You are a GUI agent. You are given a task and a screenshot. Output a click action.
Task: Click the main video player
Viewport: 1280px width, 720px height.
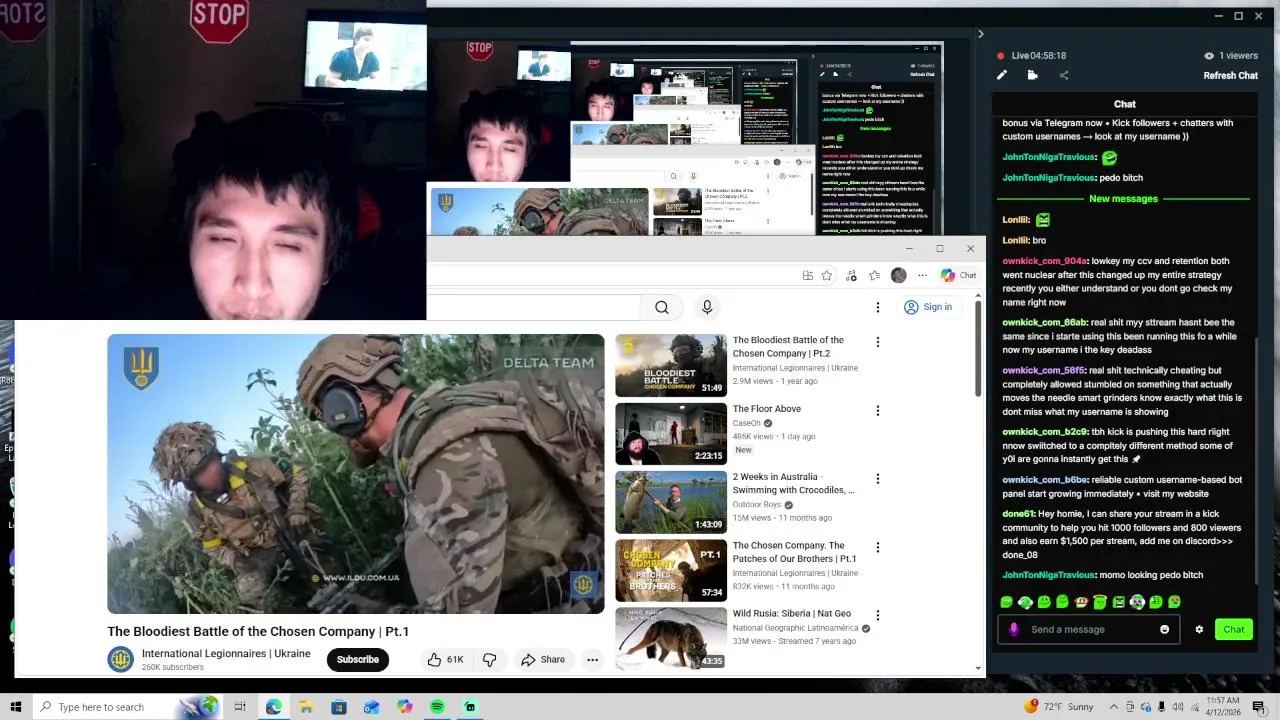tap(356, 474)
